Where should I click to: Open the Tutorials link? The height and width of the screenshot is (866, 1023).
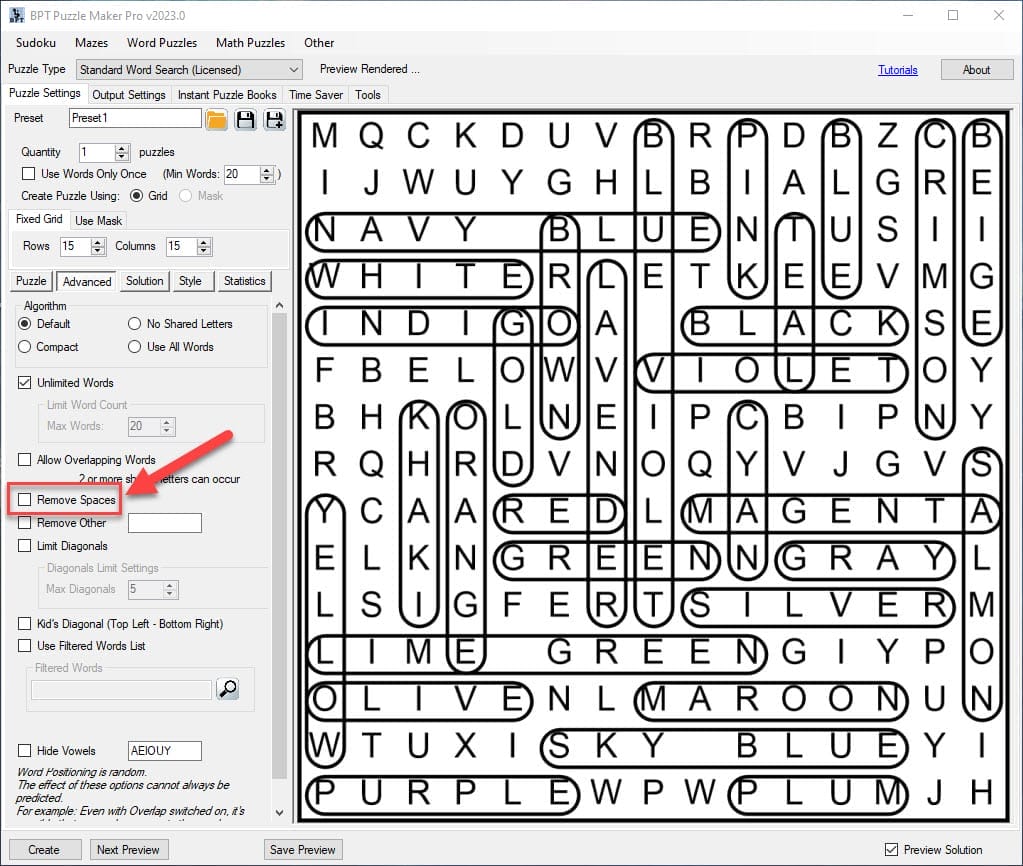(897, 70)
